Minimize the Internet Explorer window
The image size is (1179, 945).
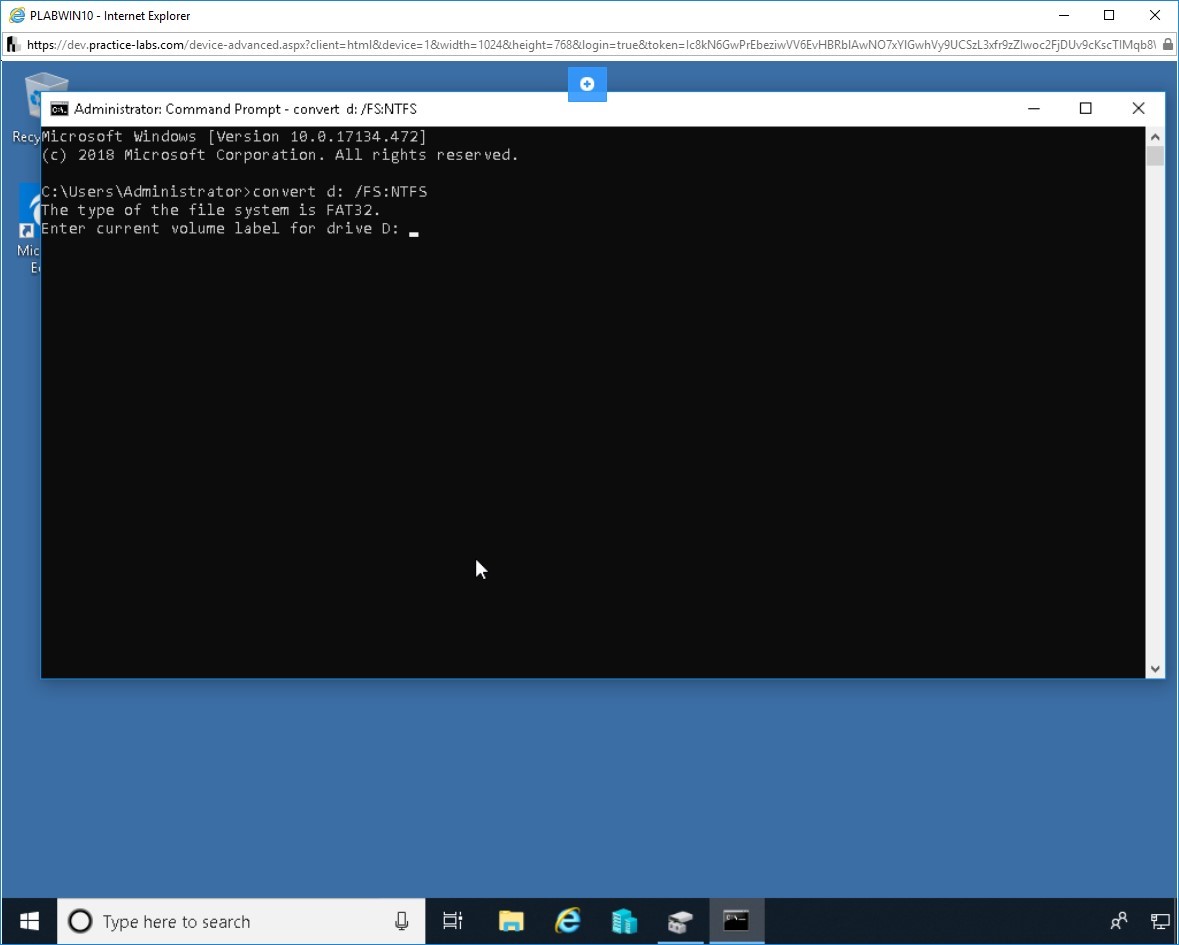[x=1064, y=15]
